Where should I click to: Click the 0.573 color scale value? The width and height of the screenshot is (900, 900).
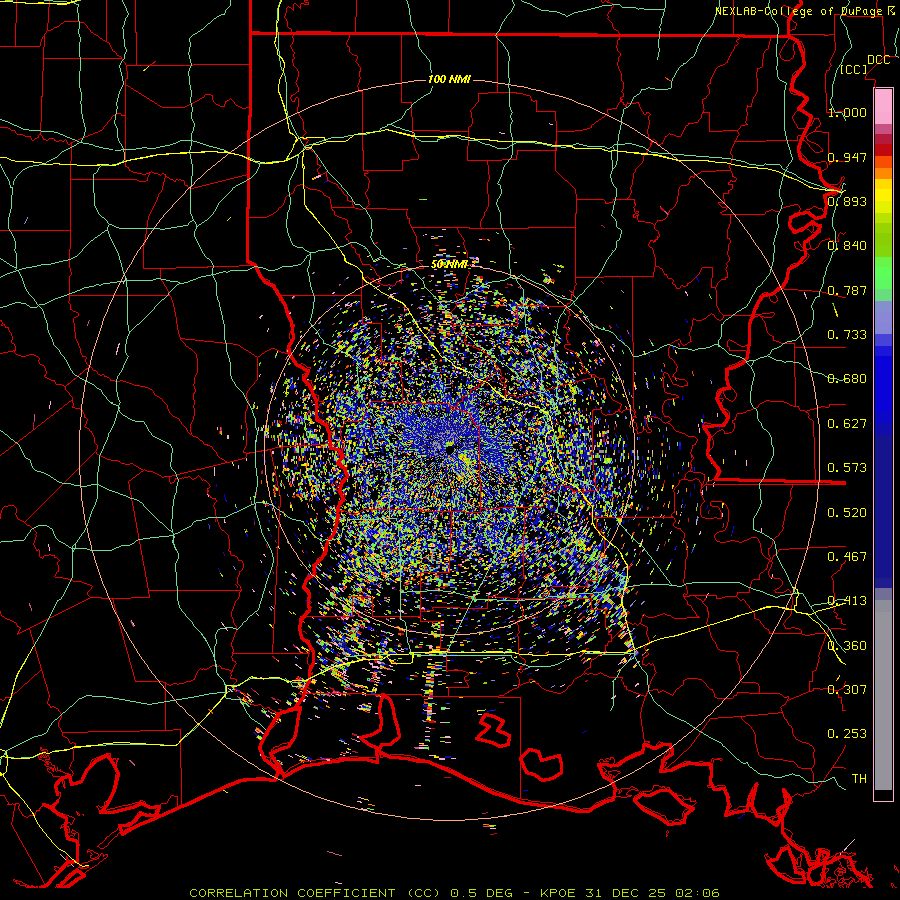(847, 467)
